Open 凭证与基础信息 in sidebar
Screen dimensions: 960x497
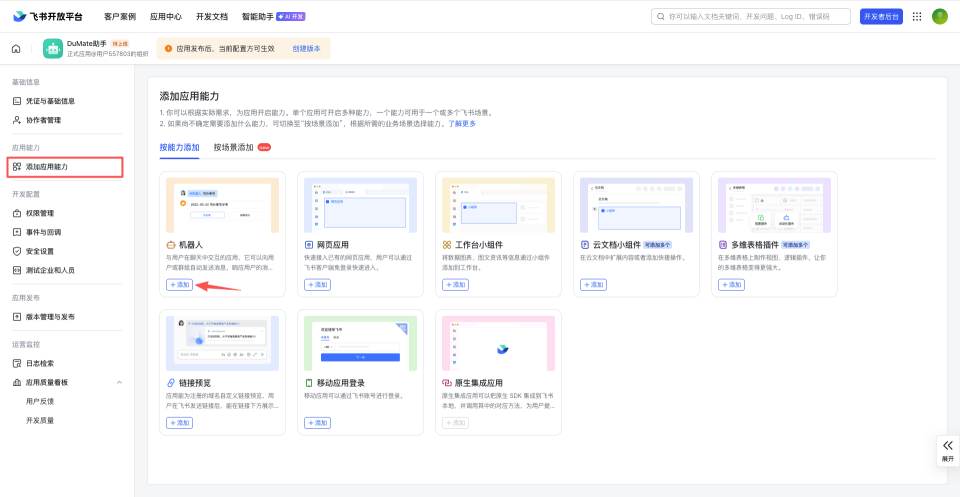pyautogui.click(x=50, y=101)
